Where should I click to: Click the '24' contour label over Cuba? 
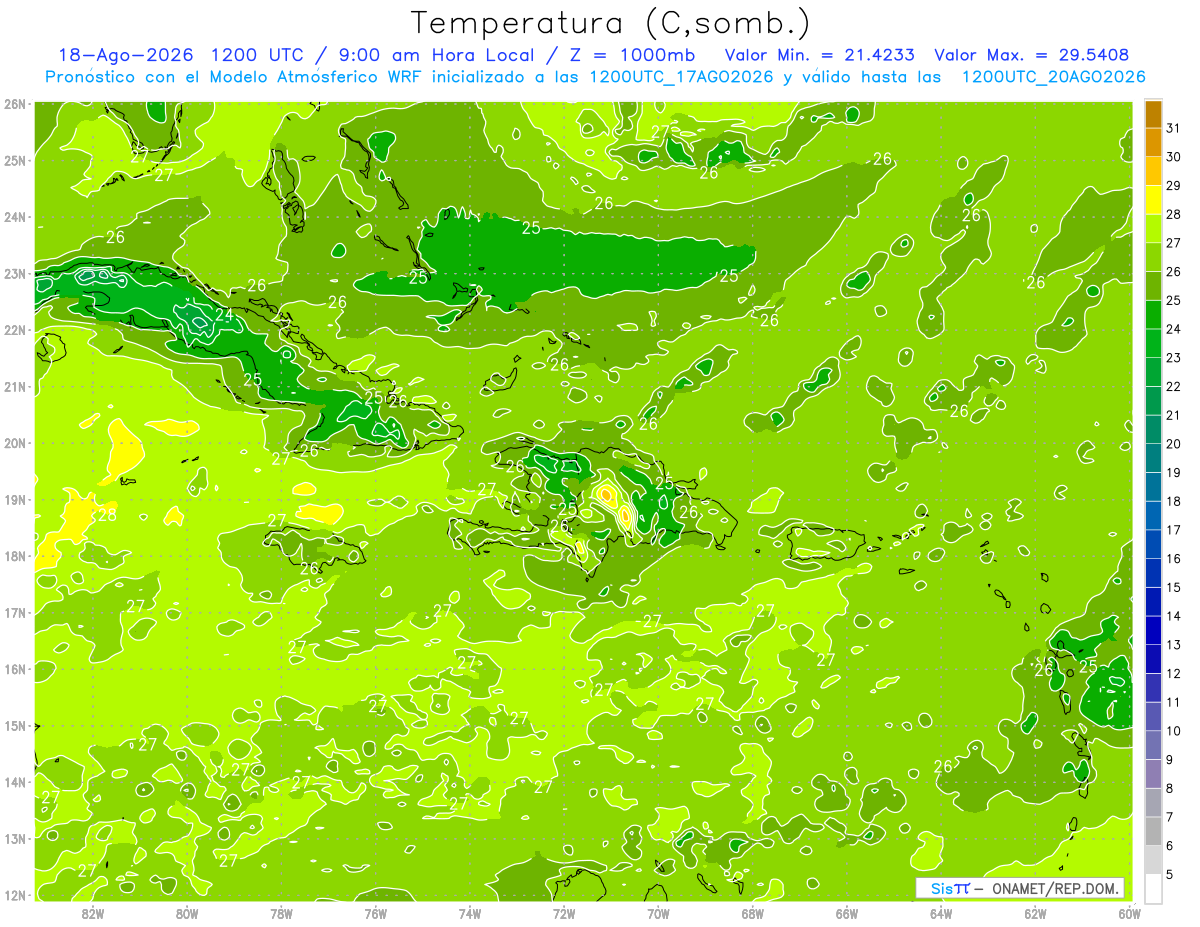[224, 315]
